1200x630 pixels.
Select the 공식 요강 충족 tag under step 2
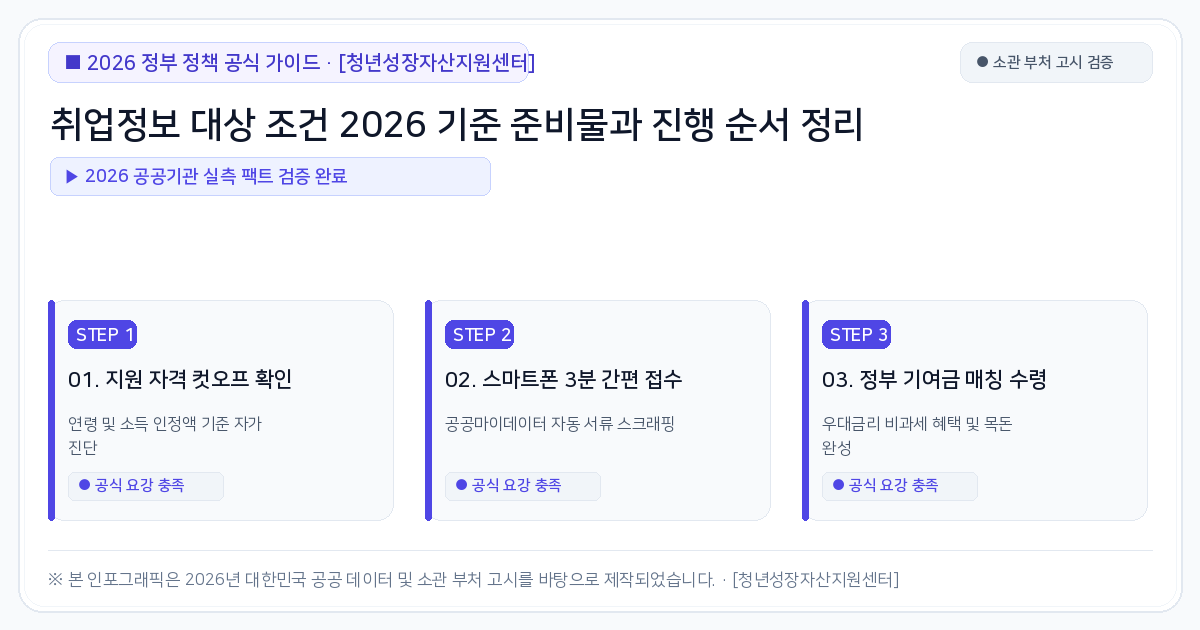(523, 486)
